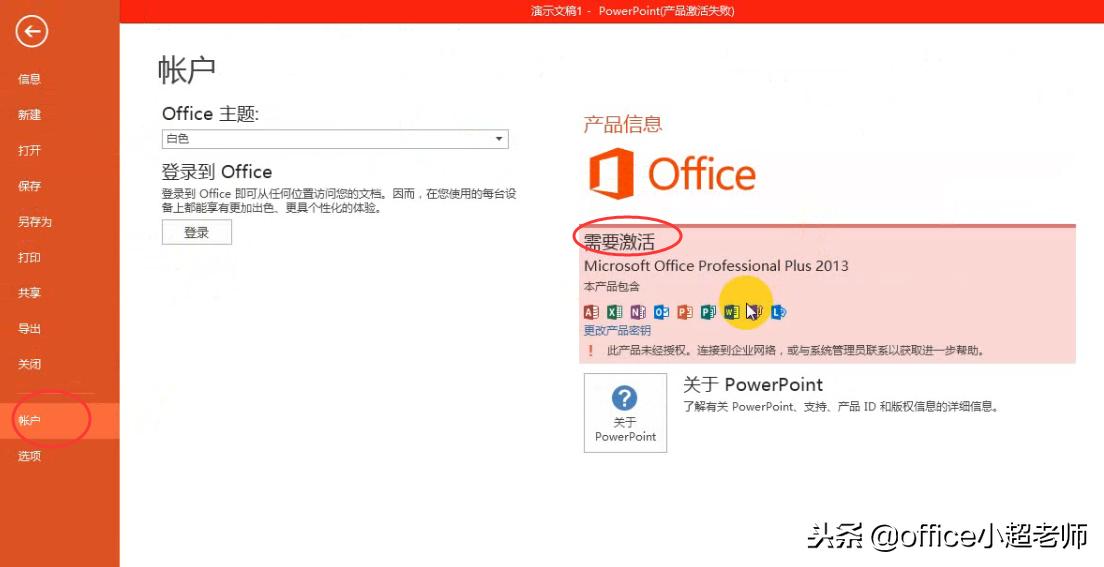Open the Office 主题 dropdown
Screen dimensions: 1104x567
[x=335, y=139]
